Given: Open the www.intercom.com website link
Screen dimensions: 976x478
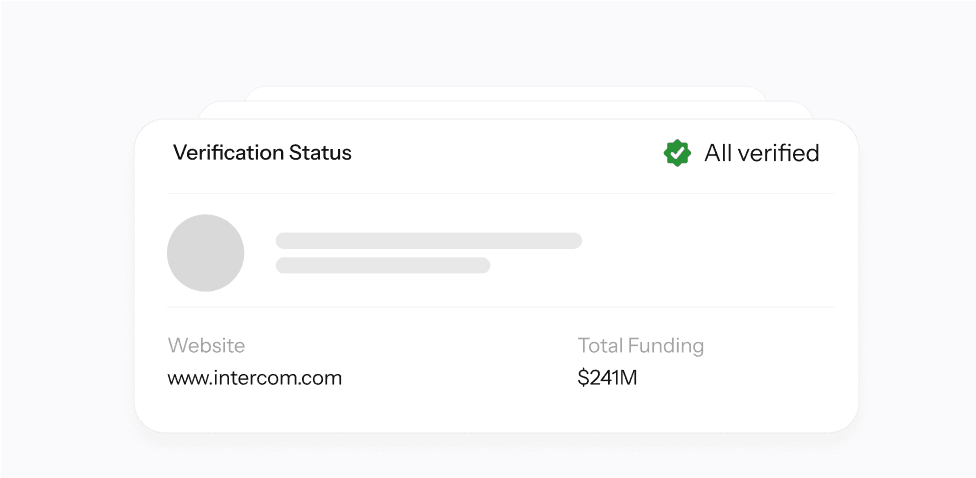Looking at the screenshot, I should coord(255,378).
